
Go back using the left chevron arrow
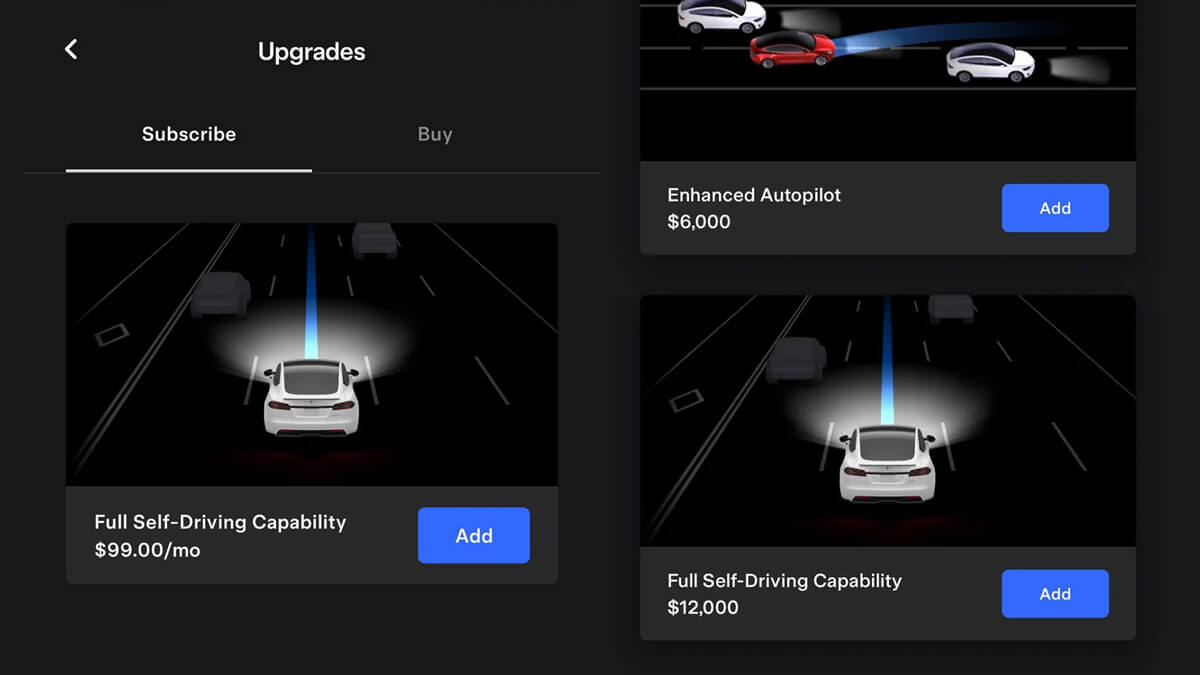[x=71, y=49]
